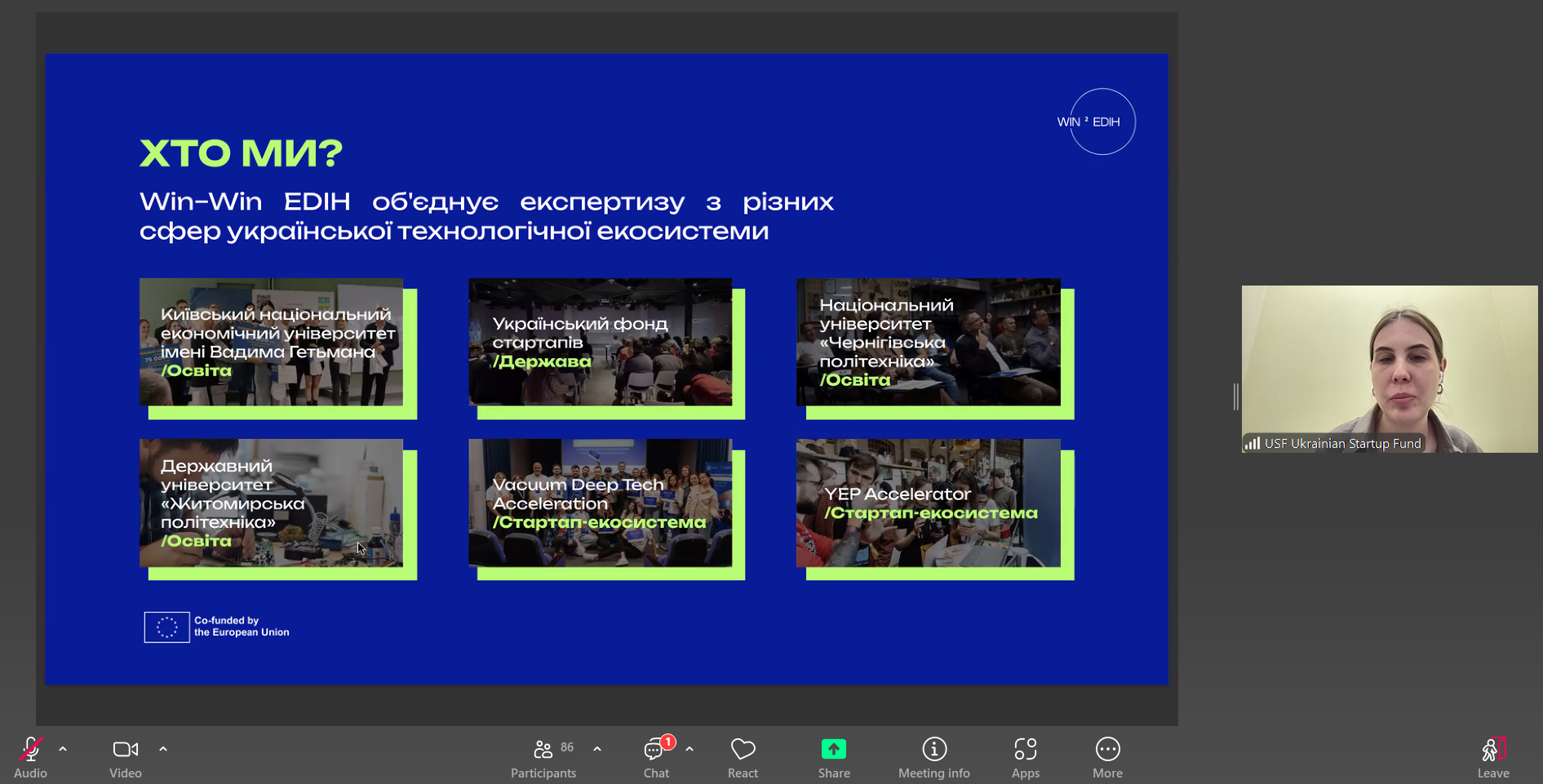Click the YEP Accelerator card

point(935,509)
